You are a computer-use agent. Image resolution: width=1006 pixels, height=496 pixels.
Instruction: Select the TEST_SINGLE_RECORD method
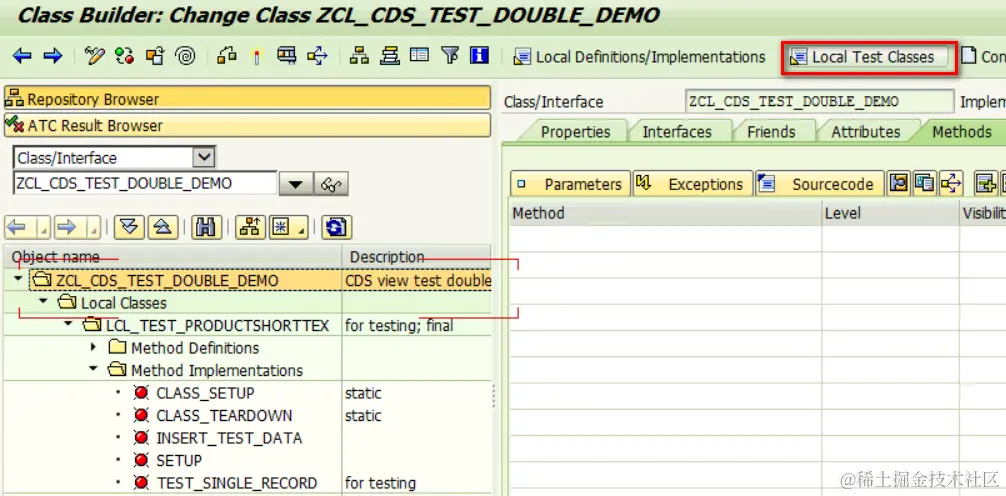click(x=236, y=483)
